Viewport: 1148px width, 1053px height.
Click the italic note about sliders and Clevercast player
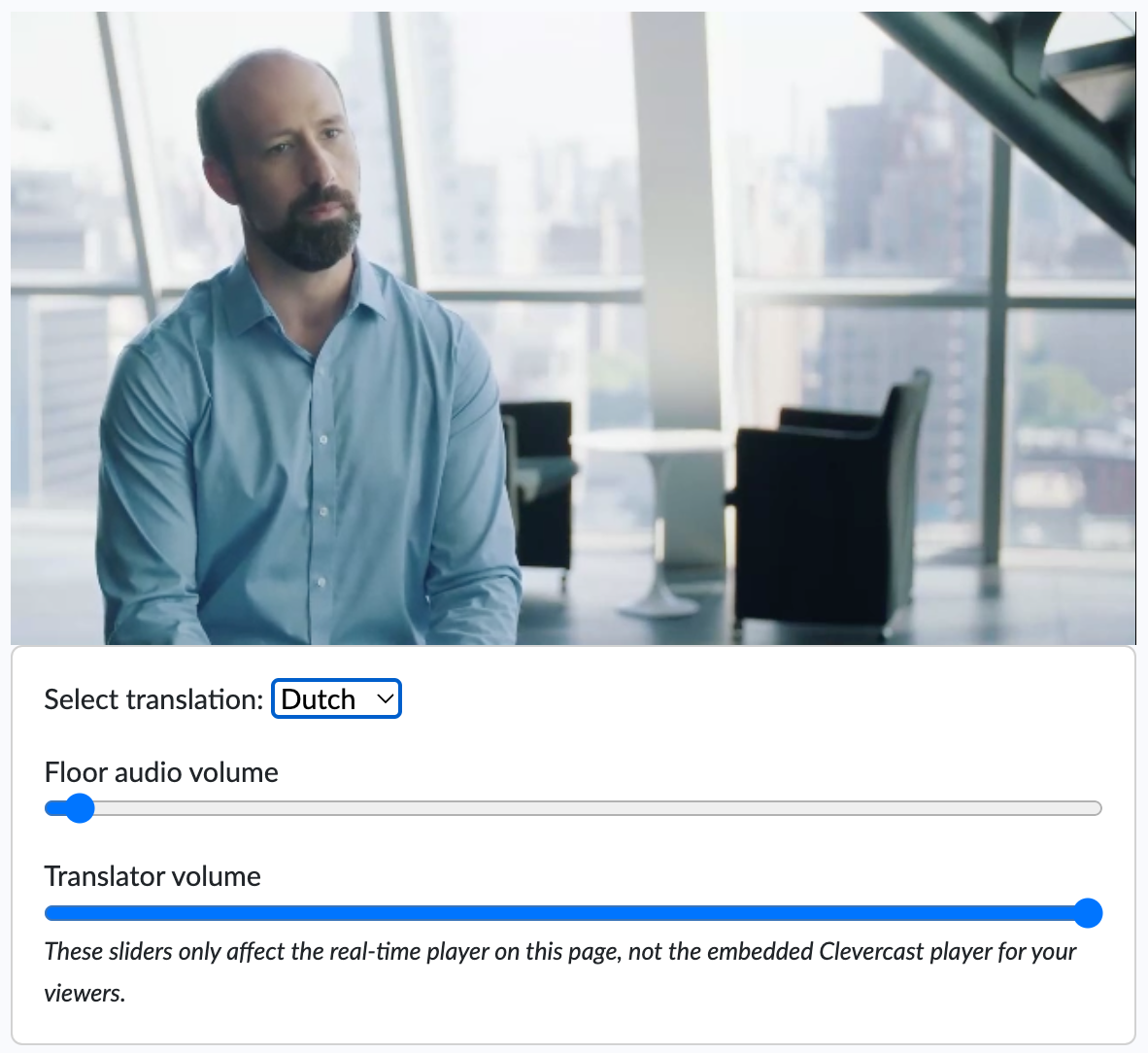(560, 971)
